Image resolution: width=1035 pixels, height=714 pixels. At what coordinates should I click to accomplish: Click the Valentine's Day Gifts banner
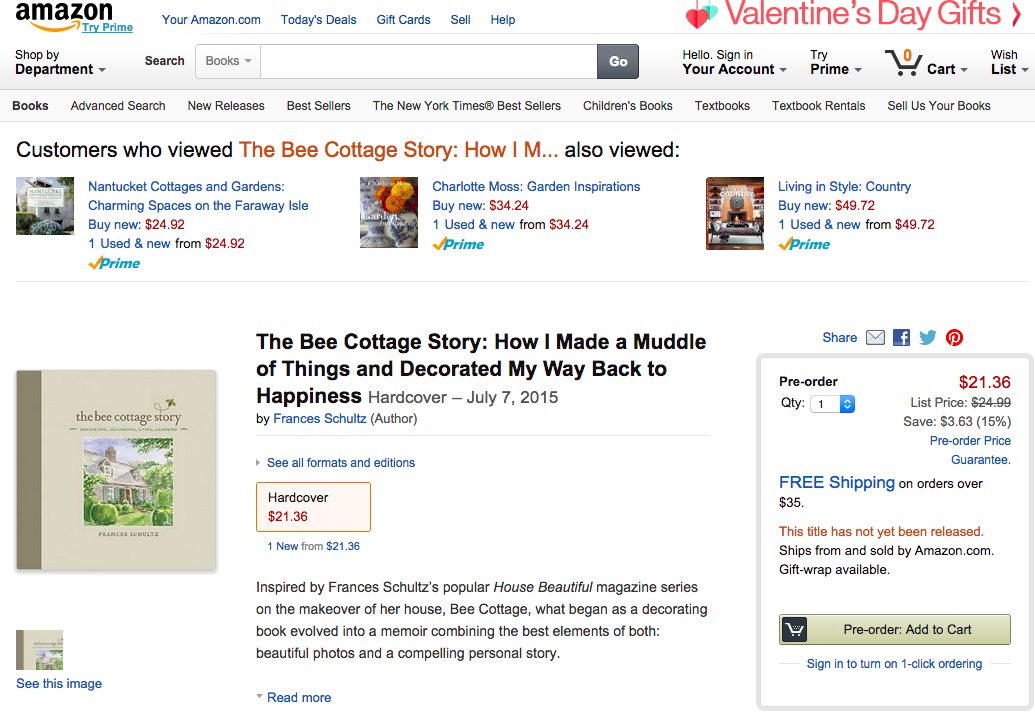[x=856, y=15]
